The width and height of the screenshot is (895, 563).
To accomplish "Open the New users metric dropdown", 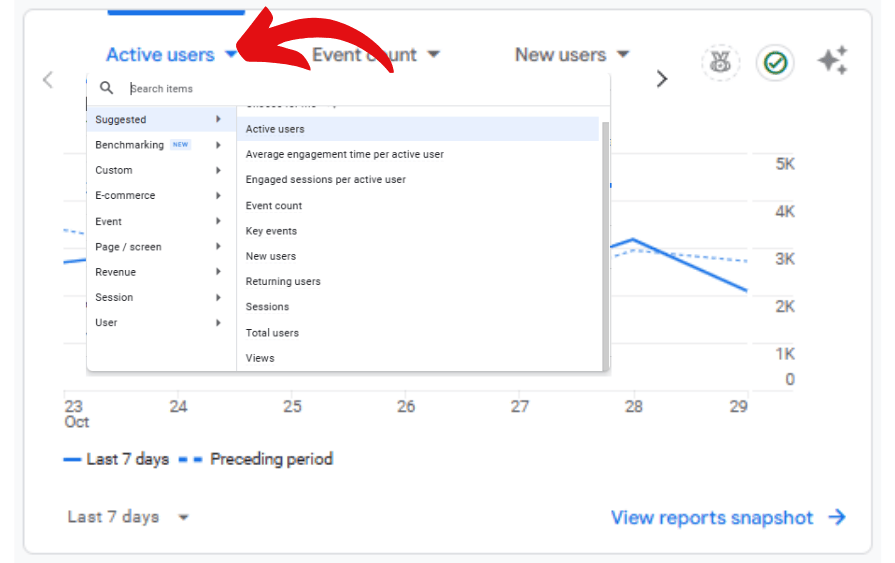I will click(572, 55).
